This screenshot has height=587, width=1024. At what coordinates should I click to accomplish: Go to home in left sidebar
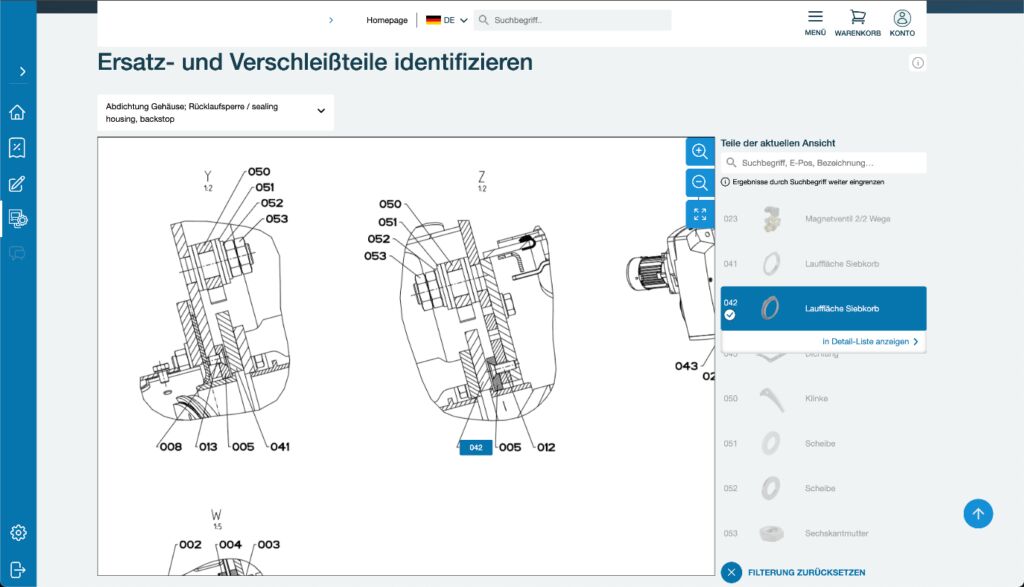pyautogui.click(x=17, y=112)
